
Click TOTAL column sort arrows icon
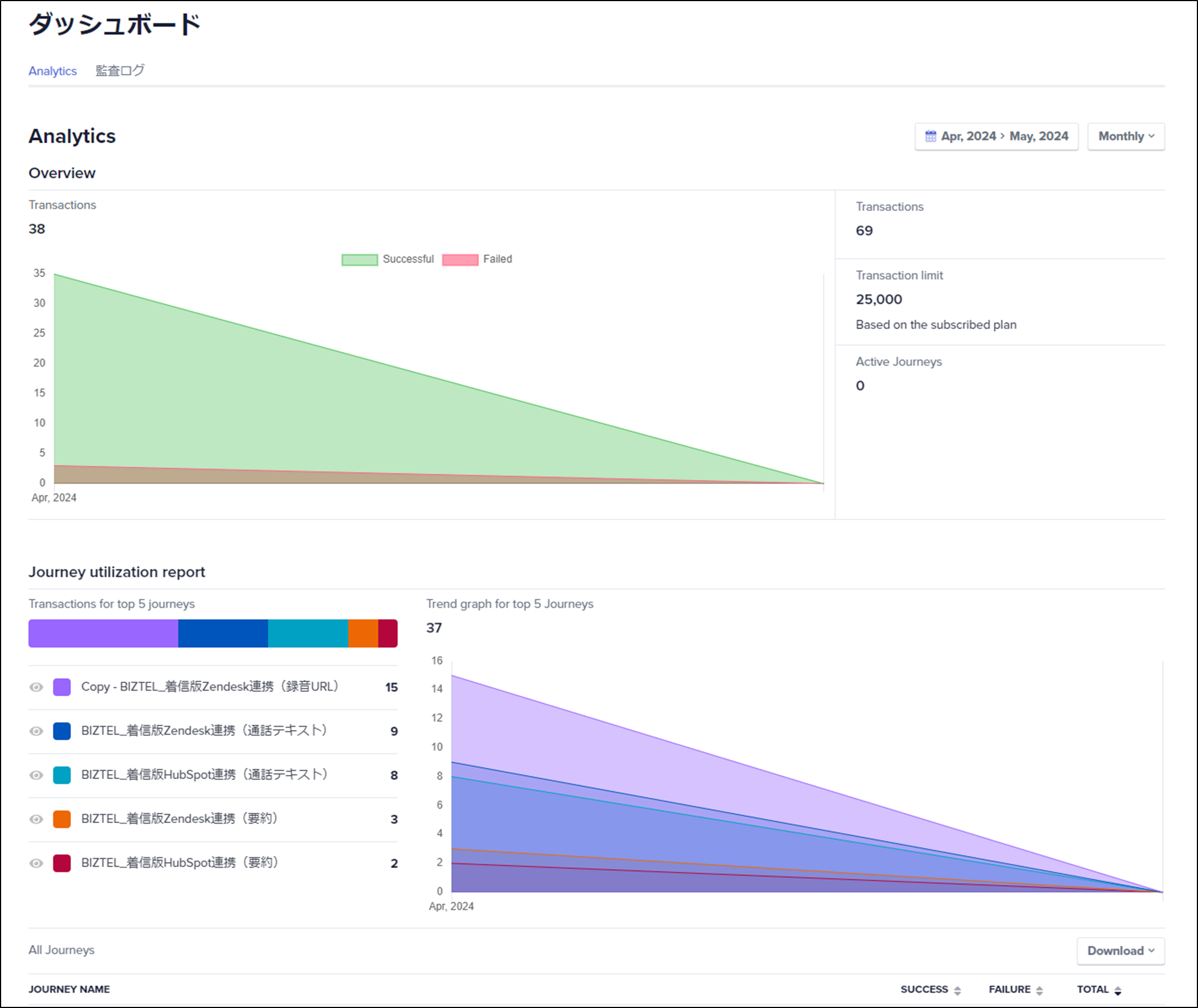click(x=1117, y=991)
